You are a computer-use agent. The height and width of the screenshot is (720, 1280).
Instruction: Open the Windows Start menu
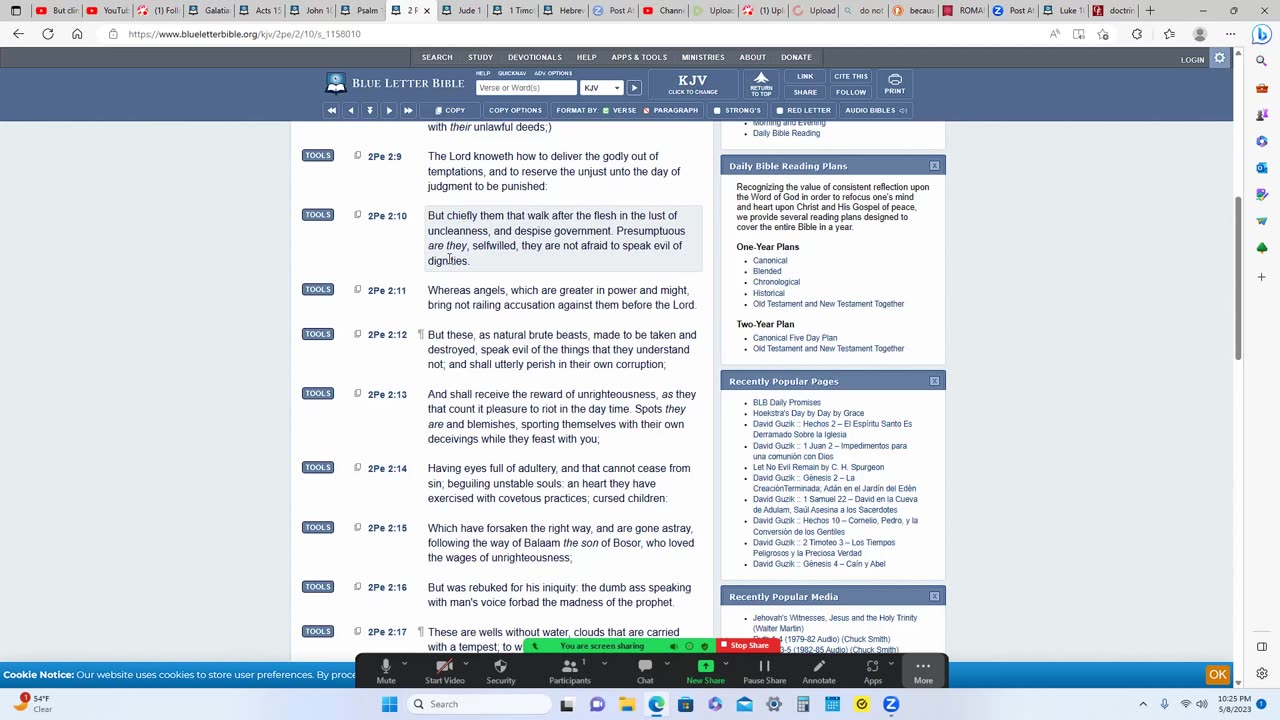click(389, 704)
